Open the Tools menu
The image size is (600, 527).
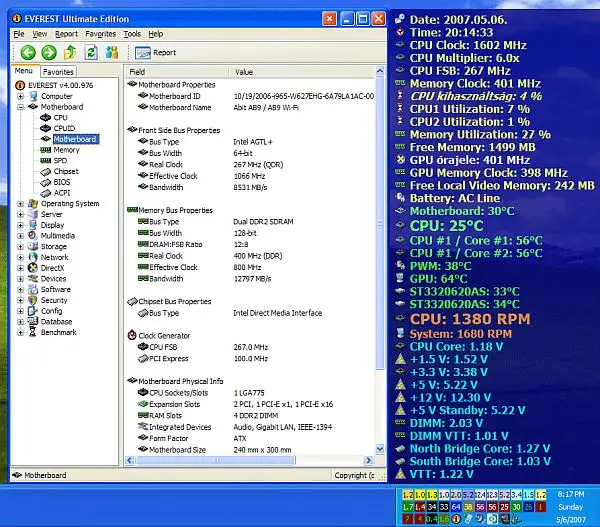(x=132, y=34)
